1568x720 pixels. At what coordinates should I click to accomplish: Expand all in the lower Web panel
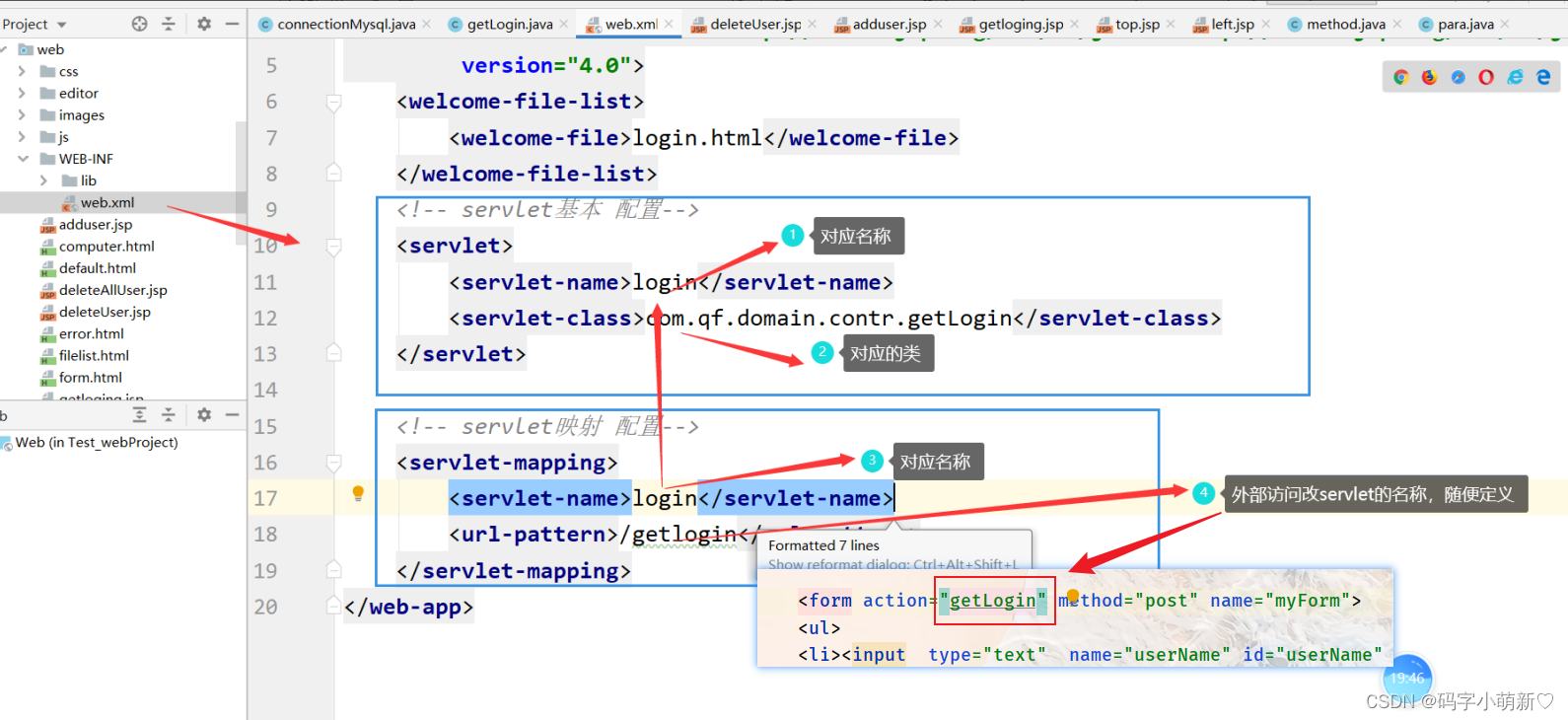tap(140, 415)
